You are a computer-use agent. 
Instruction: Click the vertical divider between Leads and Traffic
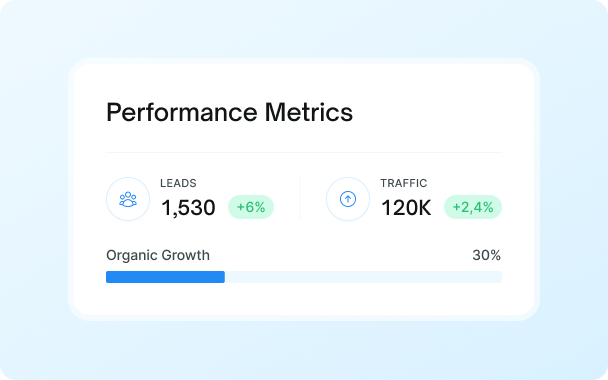tap(300, 199)
